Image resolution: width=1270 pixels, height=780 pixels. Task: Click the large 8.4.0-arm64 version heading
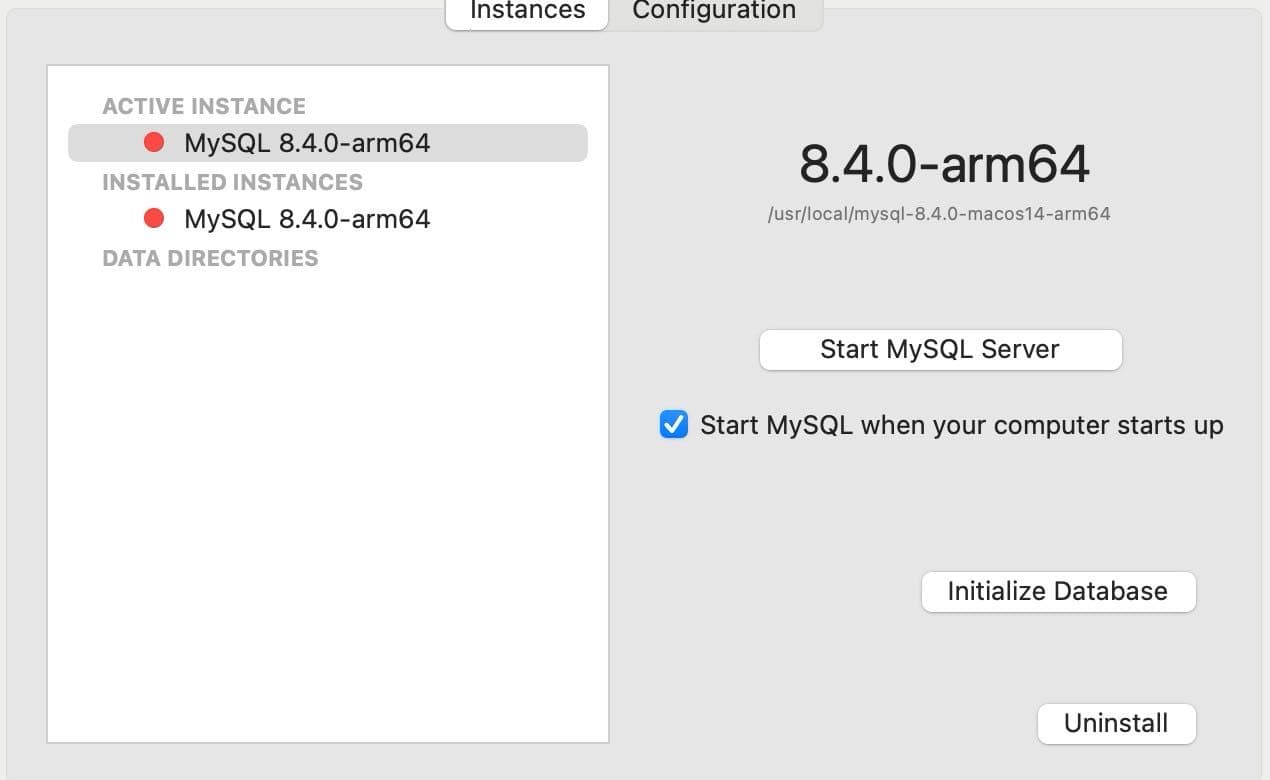(x=943, y=164)
